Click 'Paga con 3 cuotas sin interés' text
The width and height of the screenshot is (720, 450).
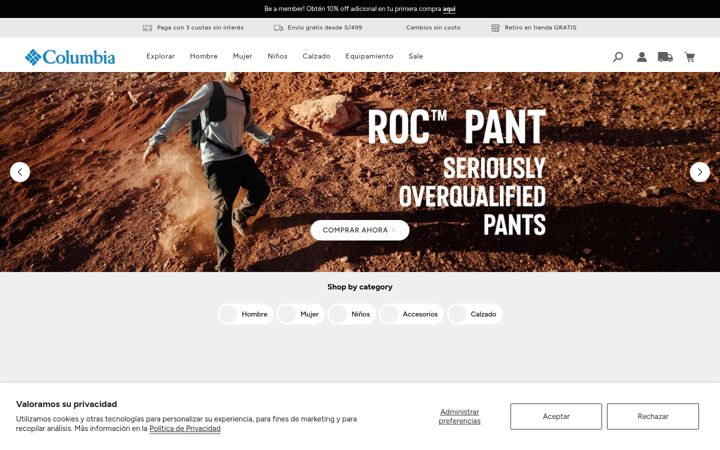[200, 28]
